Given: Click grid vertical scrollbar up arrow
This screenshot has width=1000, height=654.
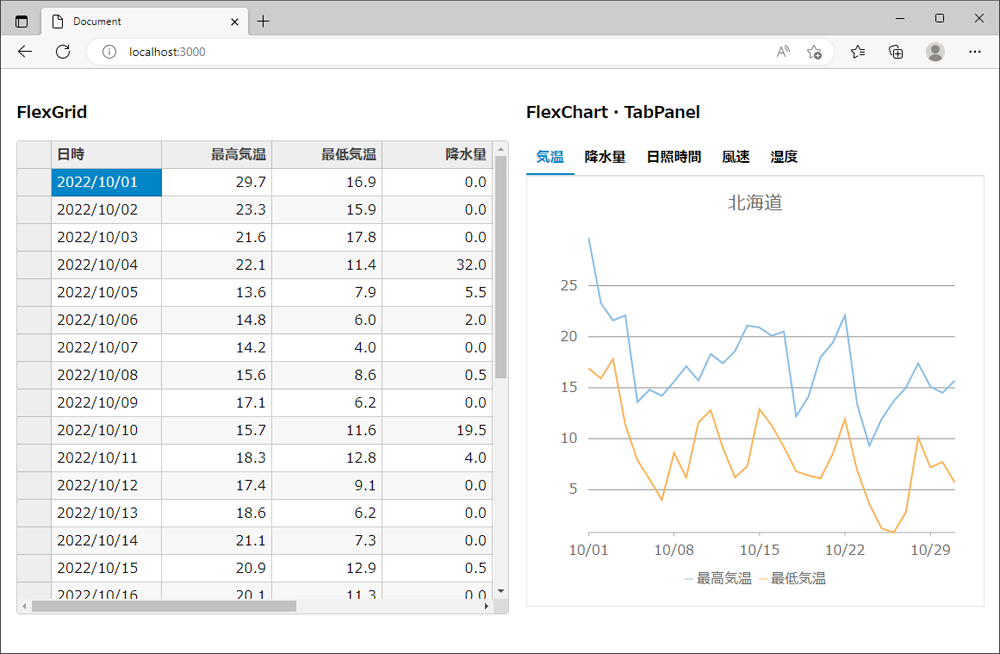Looking at the screenshot, I should (501, 149).
